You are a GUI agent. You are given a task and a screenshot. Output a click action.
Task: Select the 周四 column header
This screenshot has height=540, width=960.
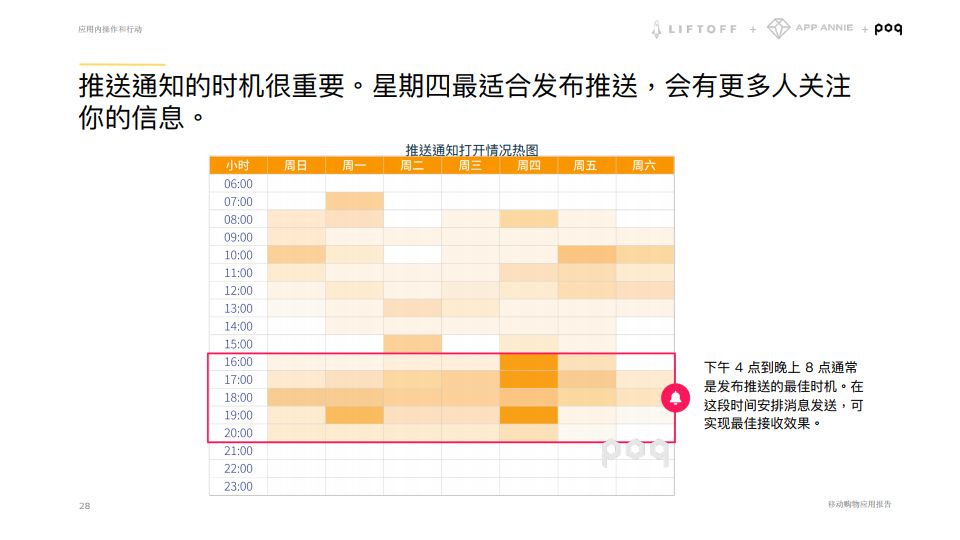[x=528, y=166]
